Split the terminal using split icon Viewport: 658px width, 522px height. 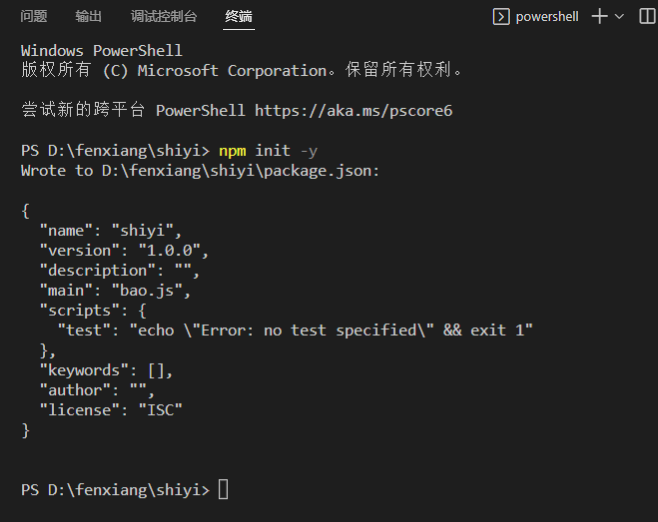(x=646, y=17)
